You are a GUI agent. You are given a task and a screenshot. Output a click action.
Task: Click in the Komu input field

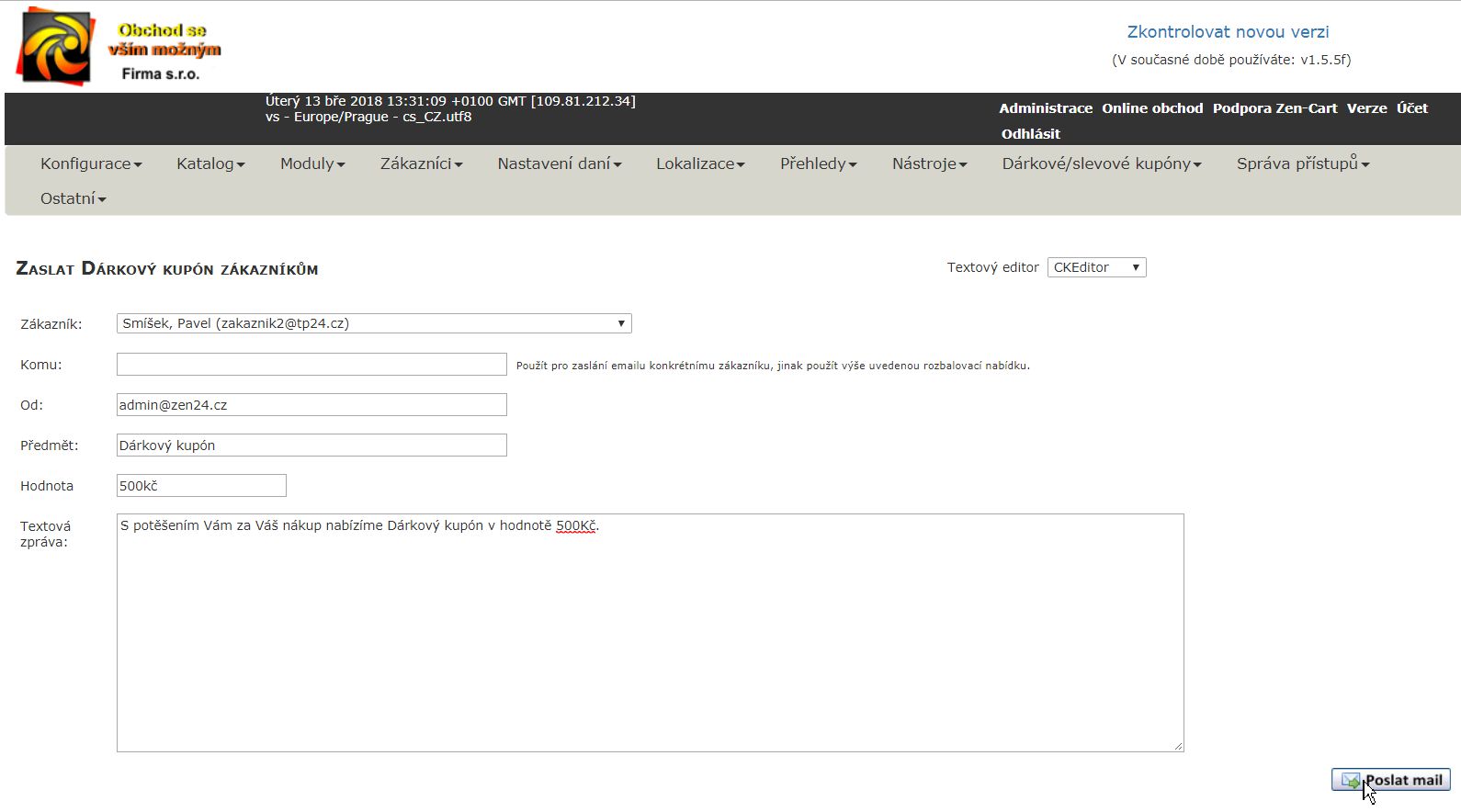(311, 365)
